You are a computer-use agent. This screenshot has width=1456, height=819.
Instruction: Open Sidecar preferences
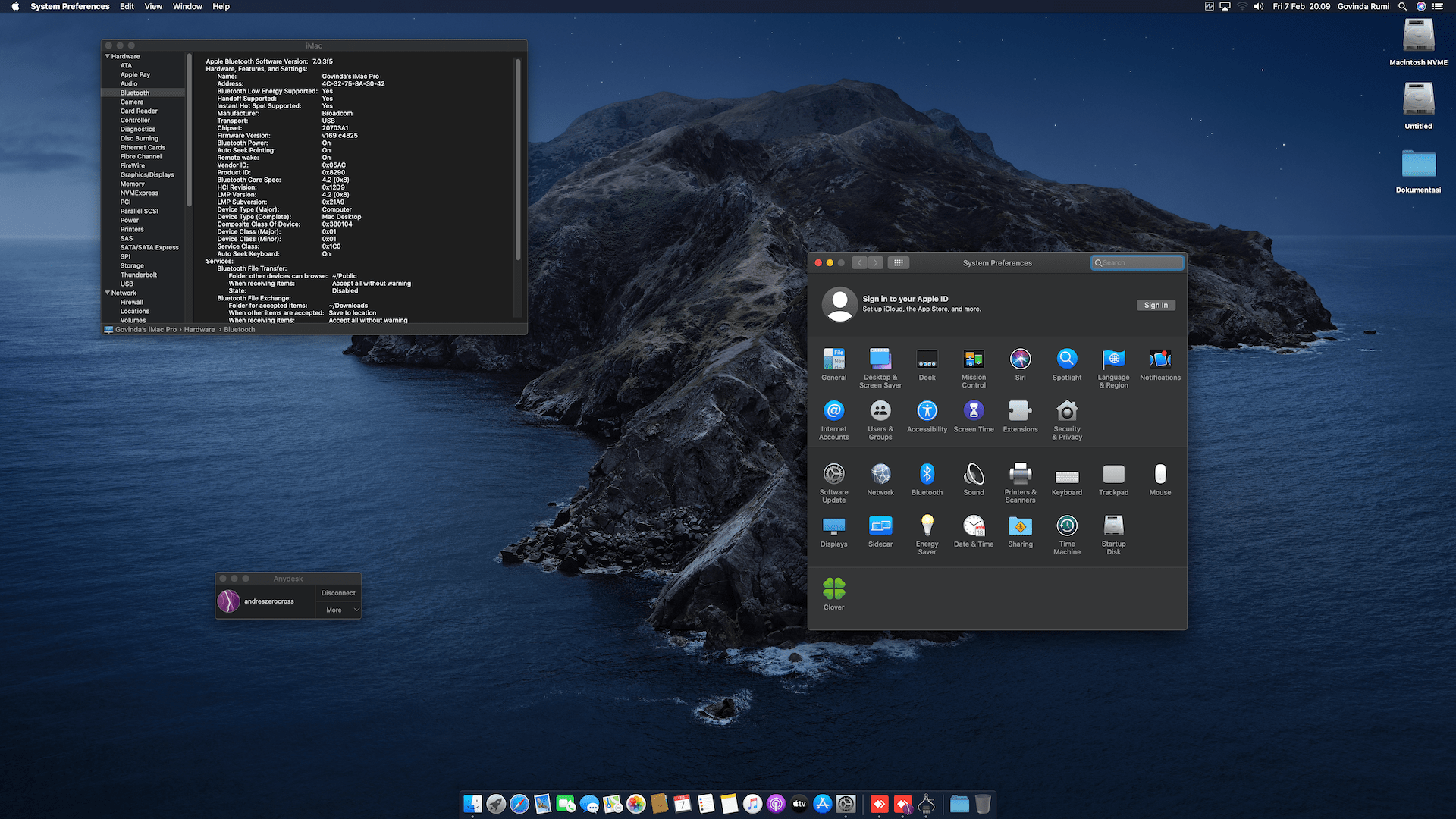(x=880, y=527)
